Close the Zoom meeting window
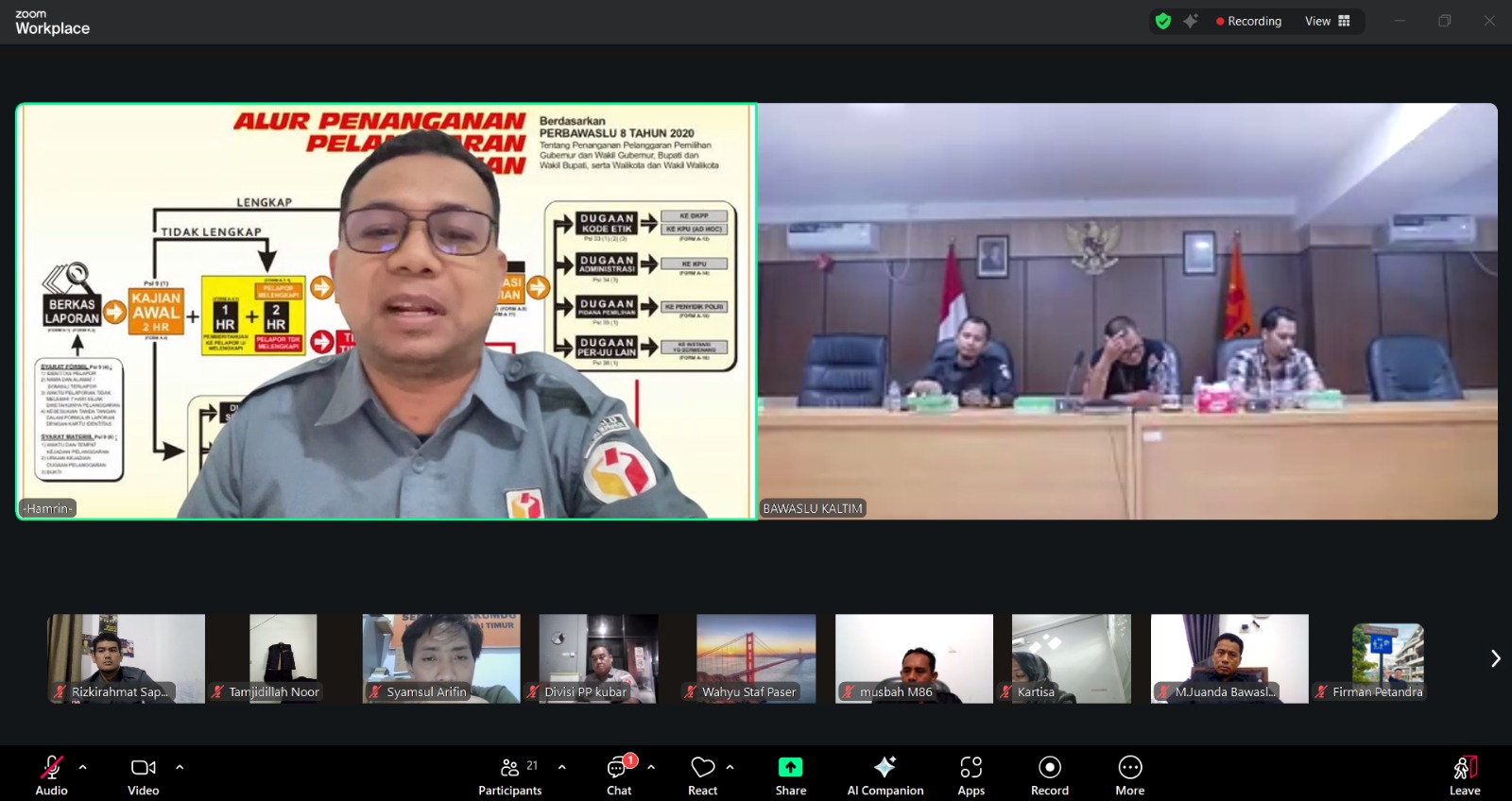 click(x=1489, y=21)
